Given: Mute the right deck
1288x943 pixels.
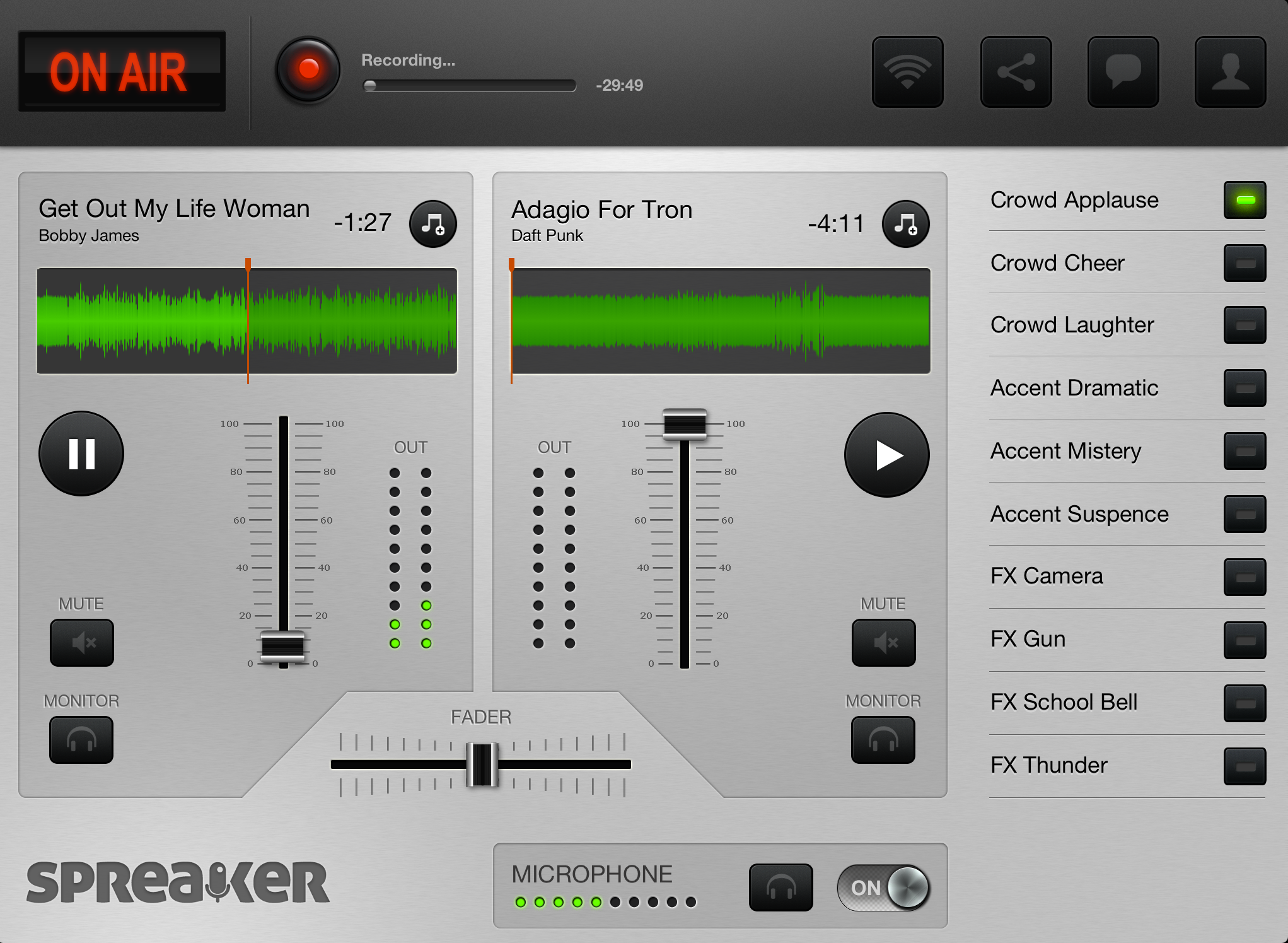Looking at the screenshot, I should click(884, 643).
